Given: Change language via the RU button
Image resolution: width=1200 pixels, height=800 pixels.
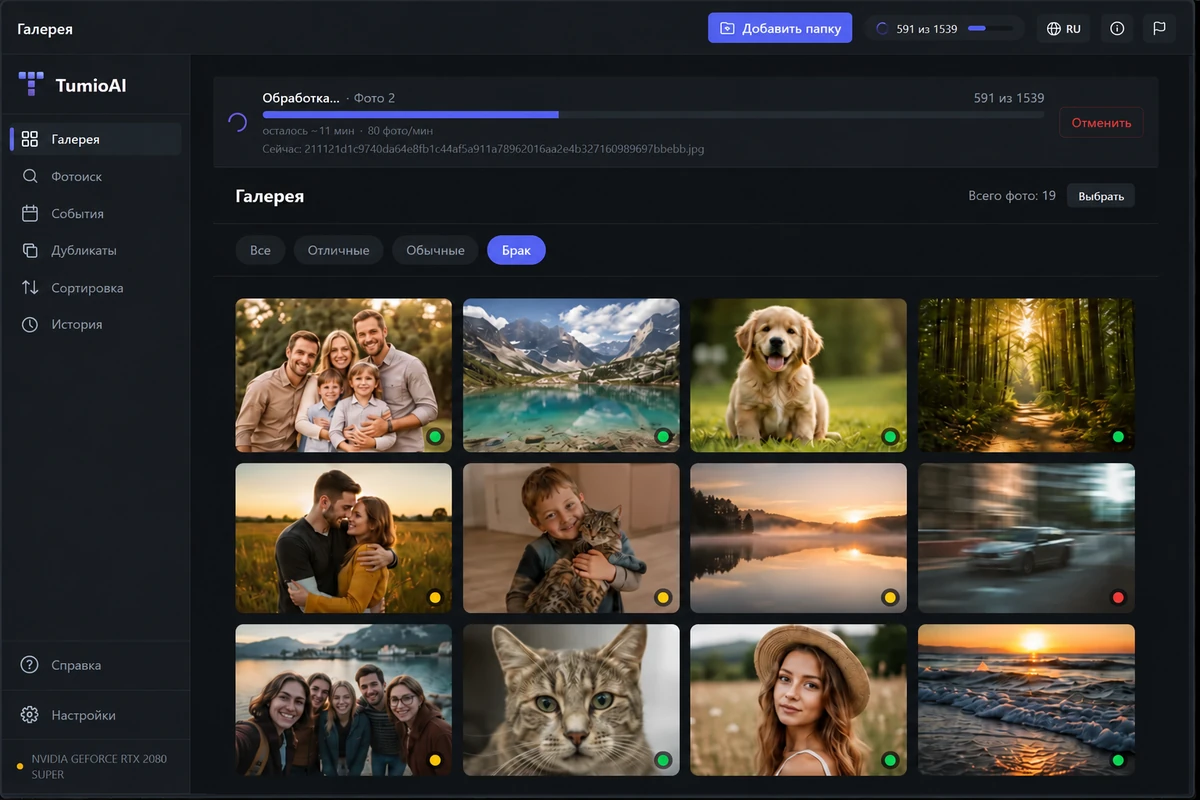Looking at the screenshot, I should 1063,28.
